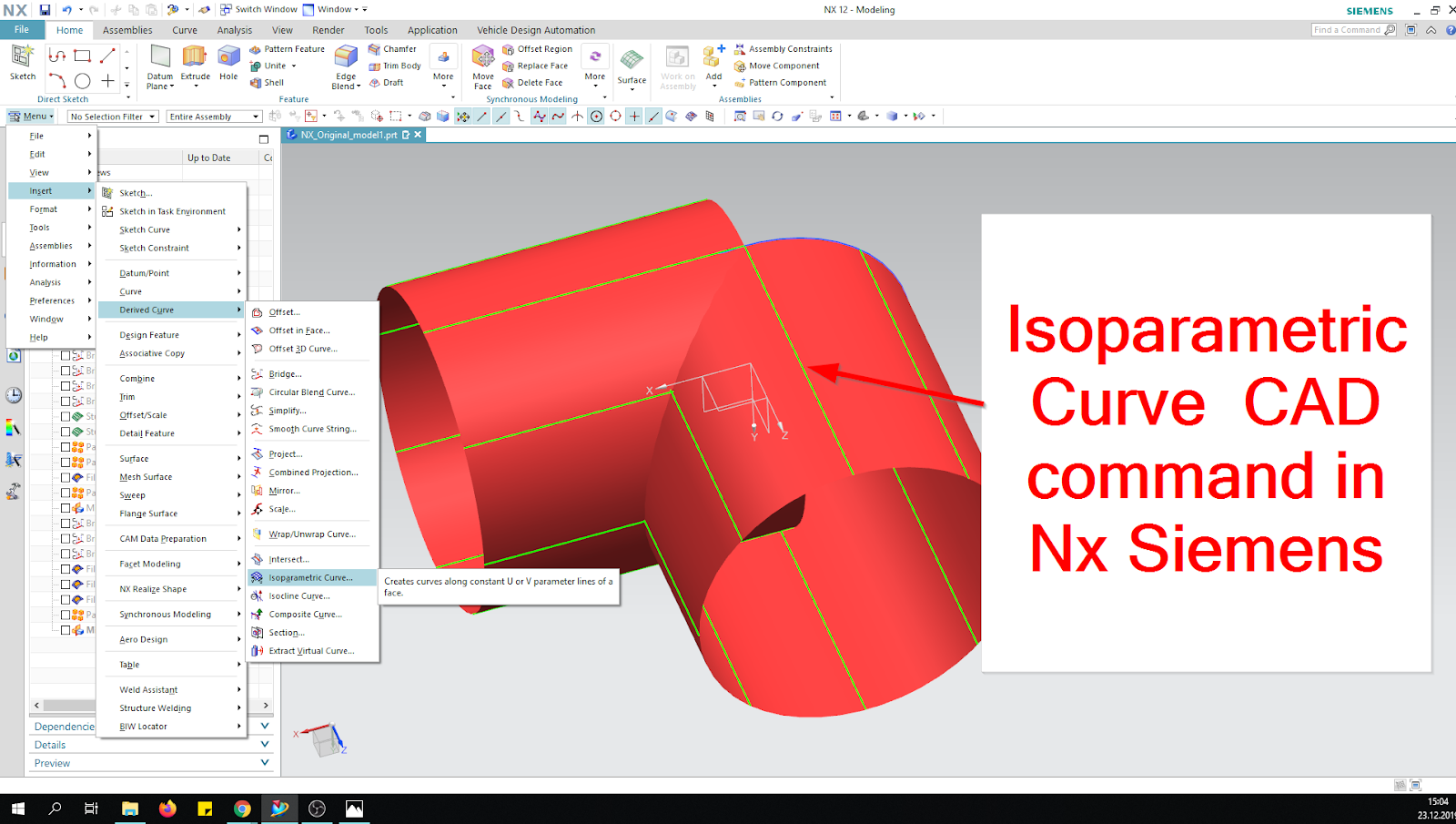Click Move Component command

tap(777, 66)
